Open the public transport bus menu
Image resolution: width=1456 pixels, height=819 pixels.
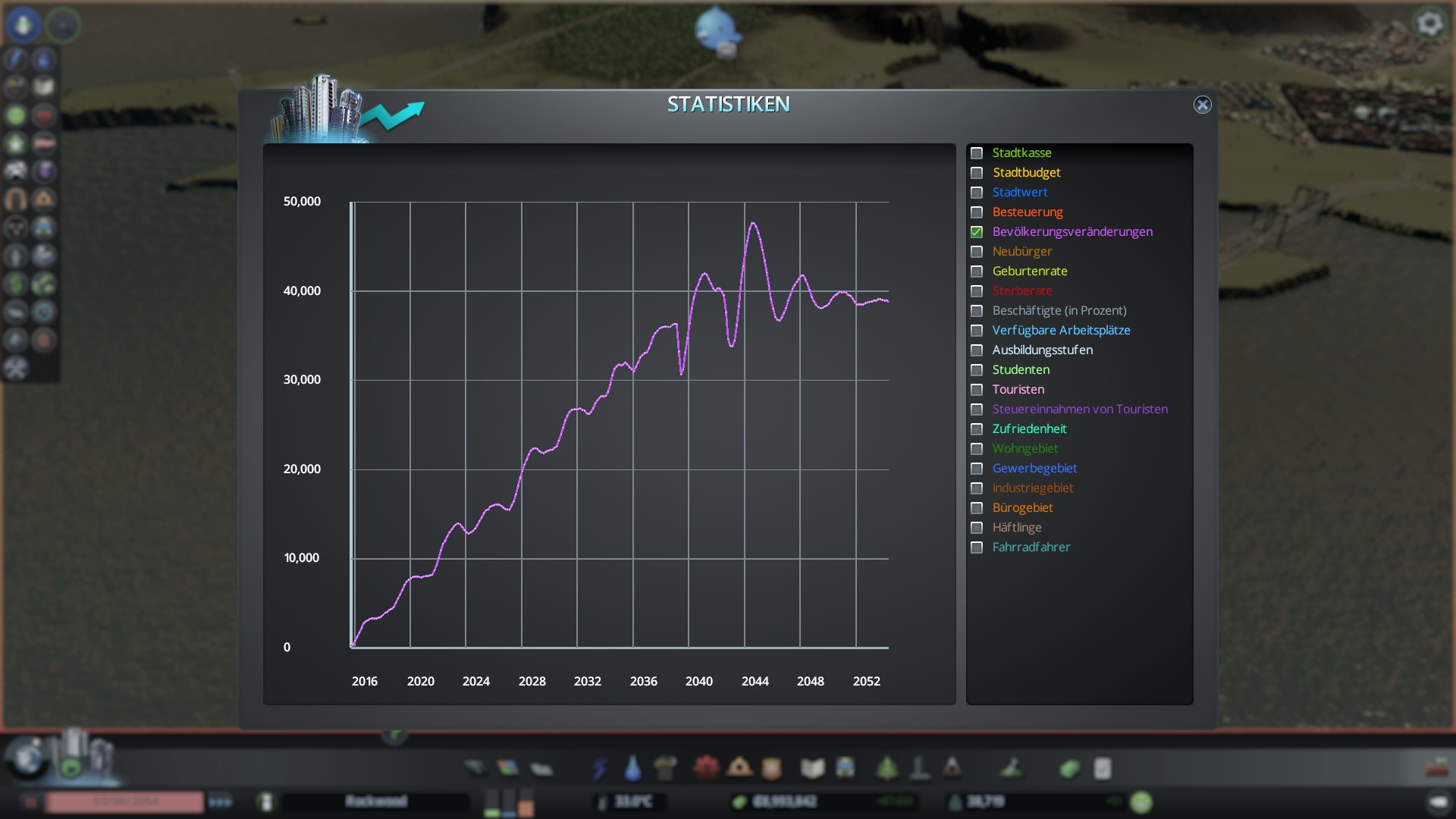845,768
